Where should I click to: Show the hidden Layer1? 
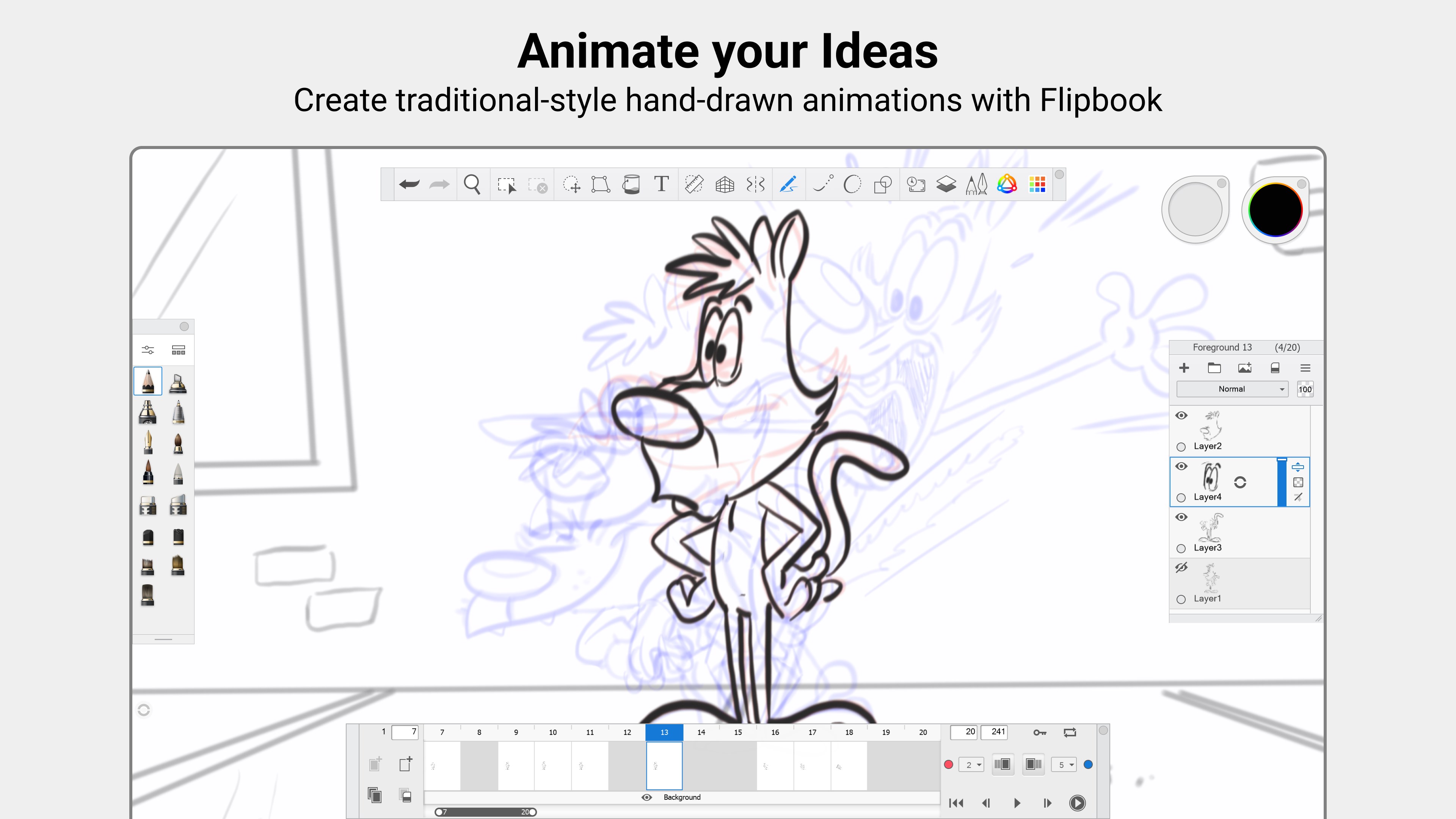pyautogui.click(x=1182, y=568)
